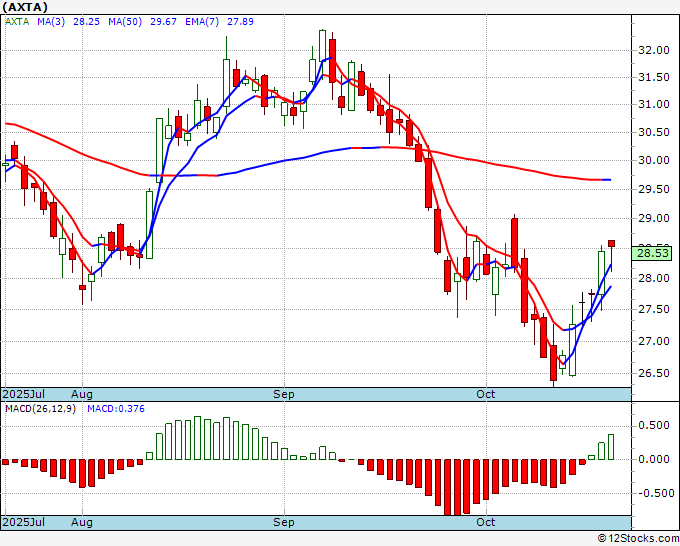Click the EMA(7) legend label

click(x=202, y=22)
